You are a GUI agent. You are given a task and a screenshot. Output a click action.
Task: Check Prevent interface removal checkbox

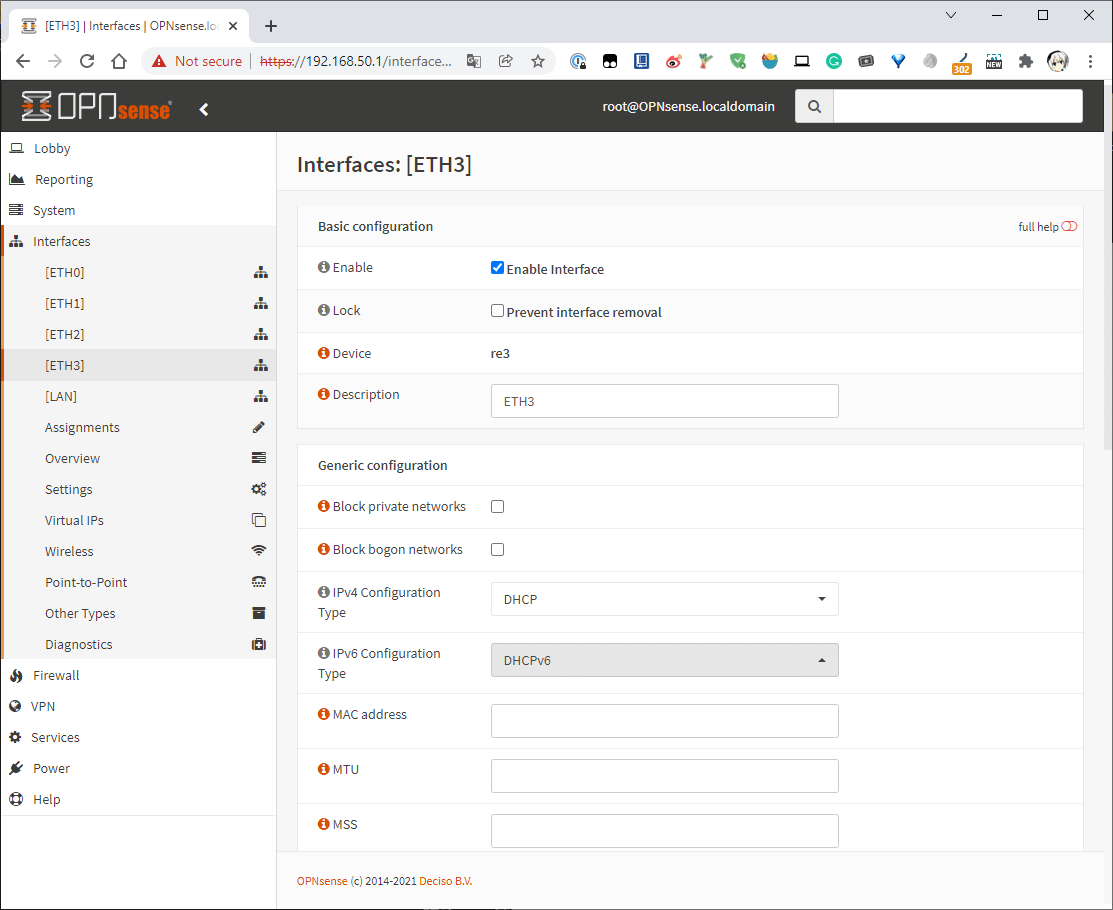tap(497, 311)
